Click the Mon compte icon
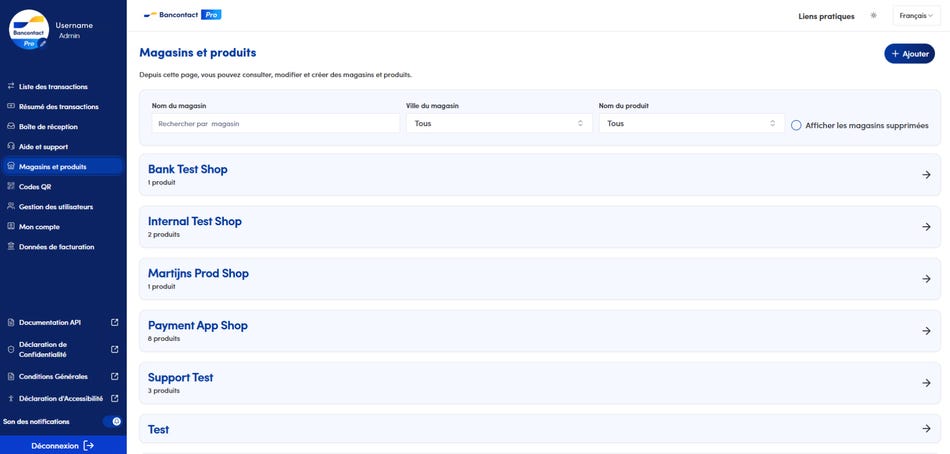The image size is (950, 454). (10, 226)
